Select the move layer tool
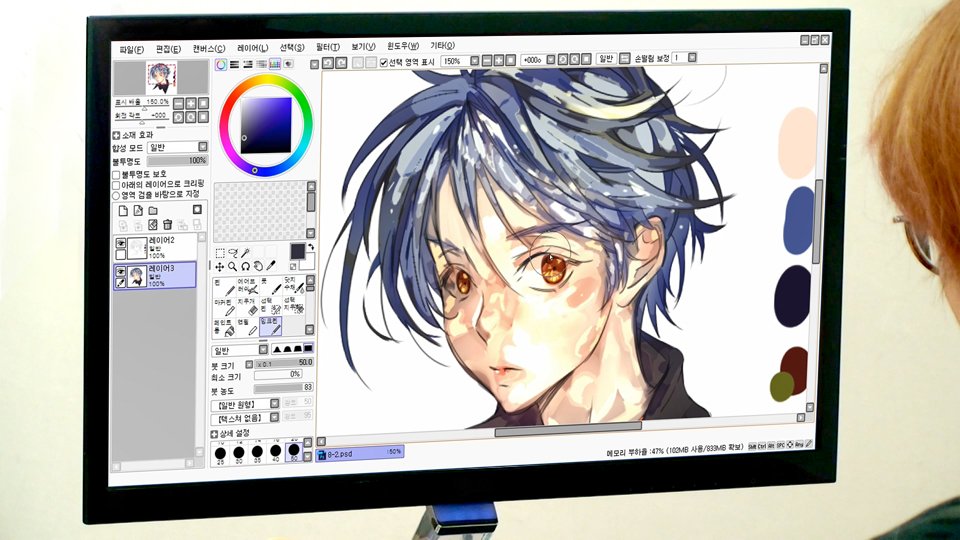 220,267
